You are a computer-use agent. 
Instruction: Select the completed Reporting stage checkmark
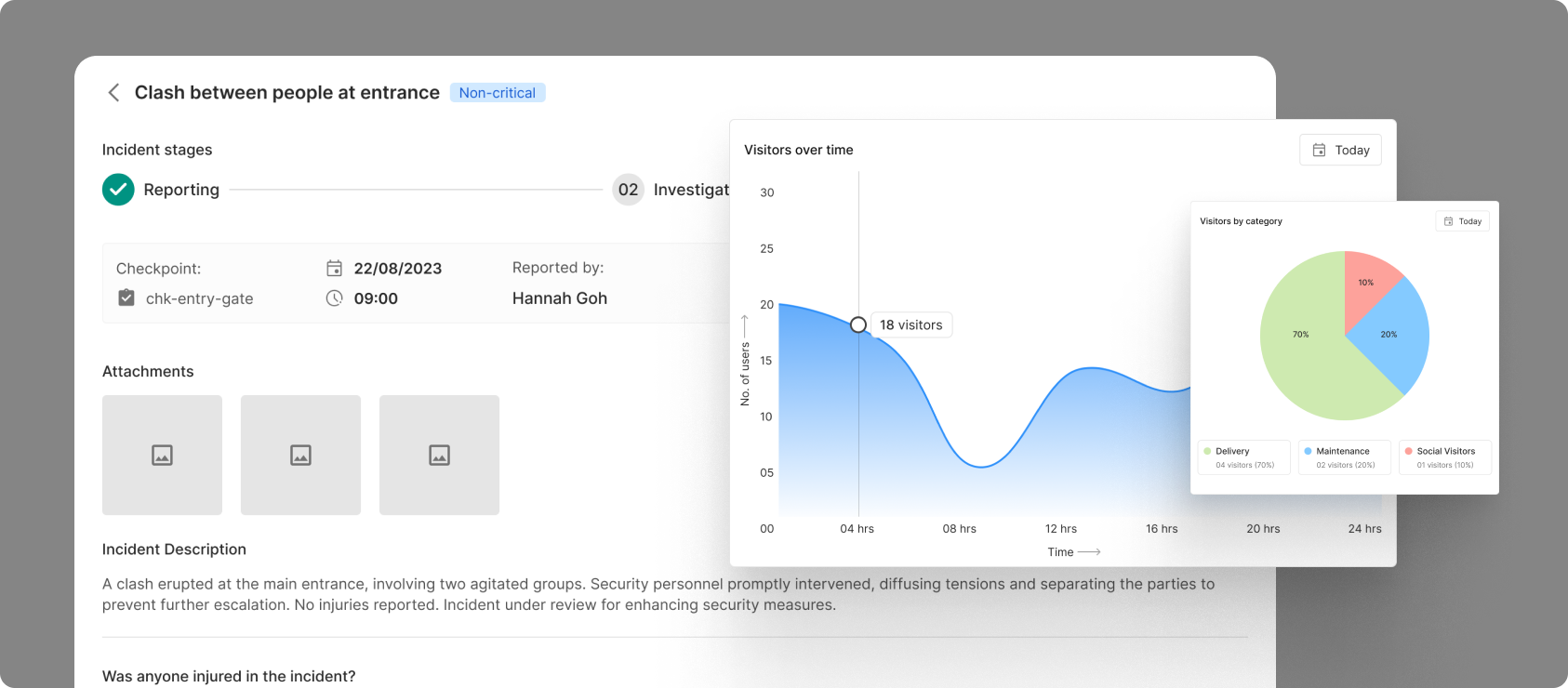(118, 190)
